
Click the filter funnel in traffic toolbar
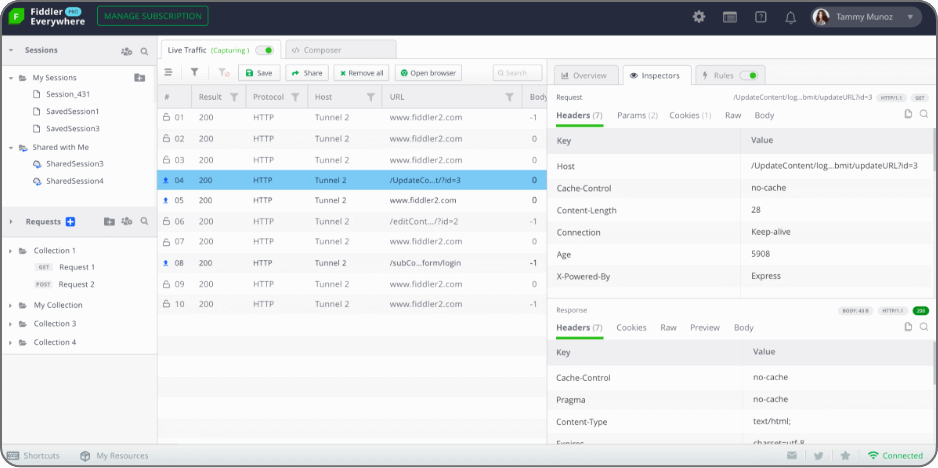(x=195, y=73)
